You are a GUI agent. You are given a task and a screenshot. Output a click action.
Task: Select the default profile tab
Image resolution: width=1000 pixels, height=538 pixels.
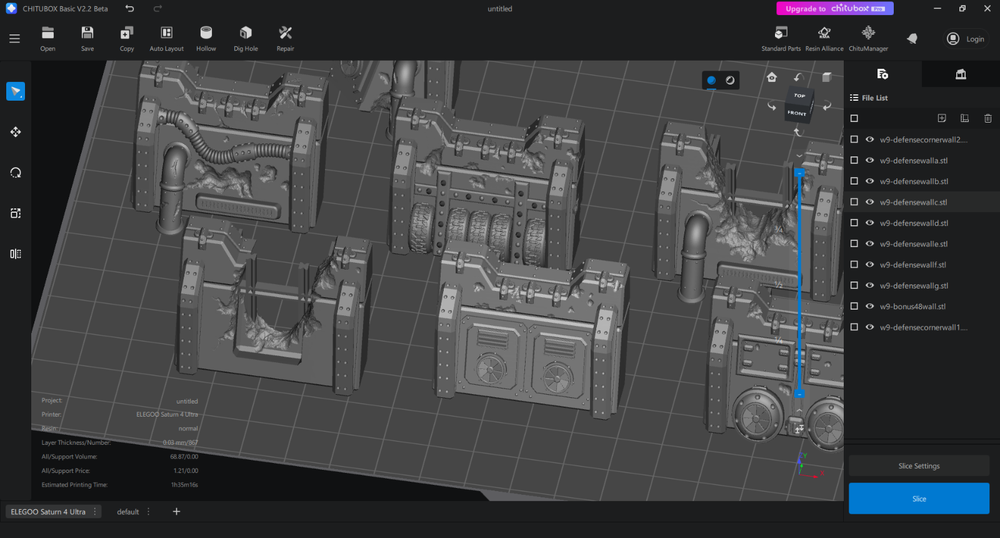coord(128,512)
